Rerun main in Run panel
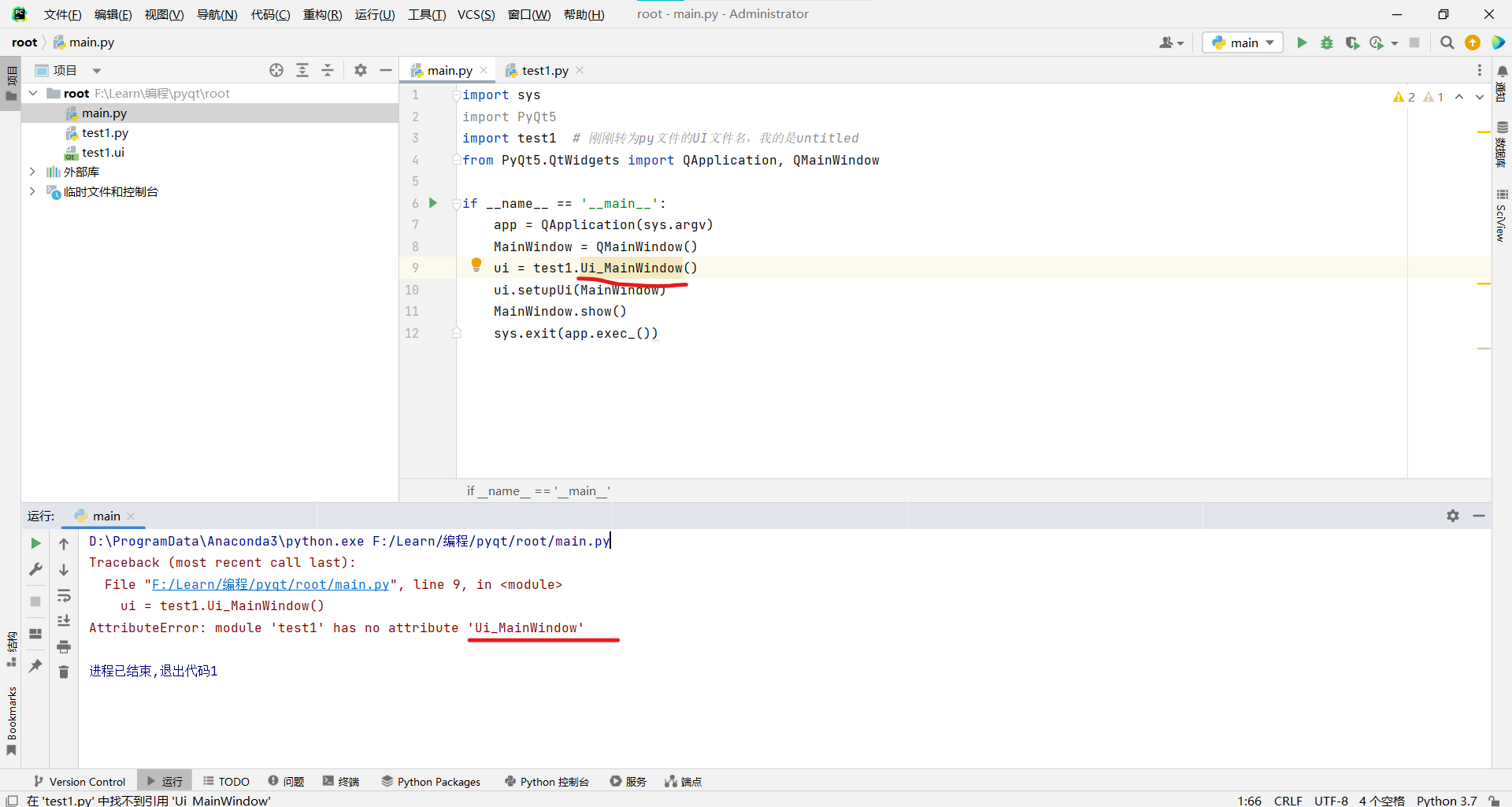This screenshot has height=807, width=1512. point(35,543)
